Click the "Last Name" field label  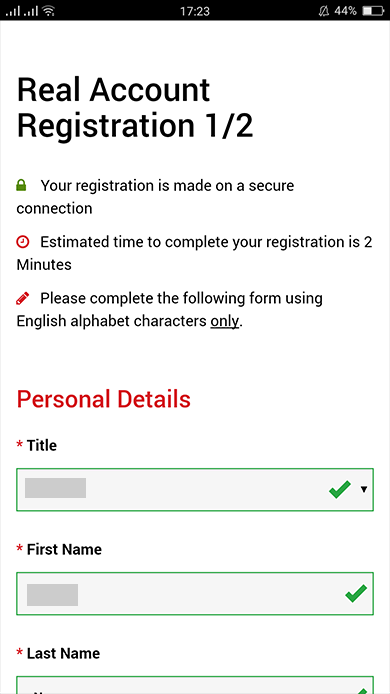[x=63, y=653]
